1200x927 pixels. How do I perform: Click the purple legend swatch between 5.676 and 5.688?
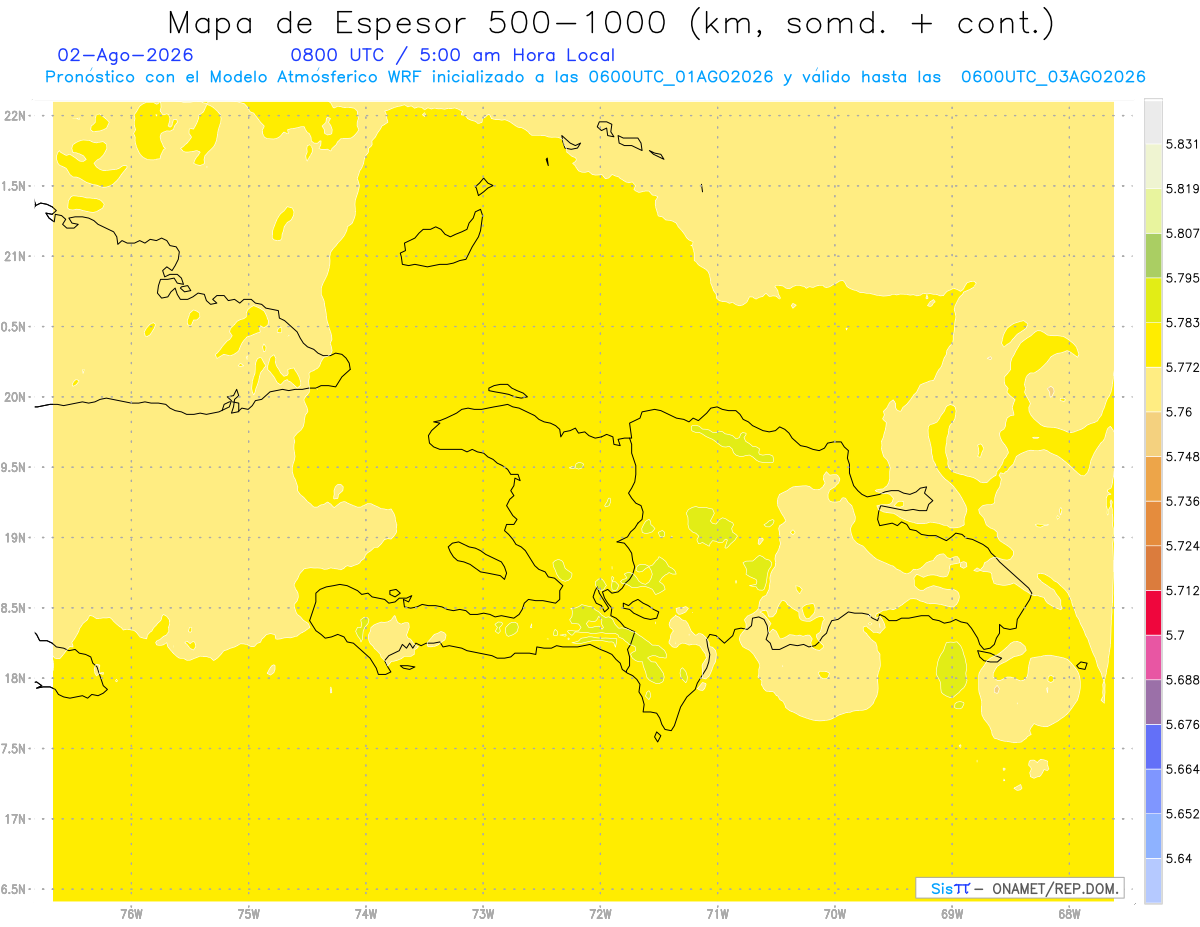(x=1153, y=702)
